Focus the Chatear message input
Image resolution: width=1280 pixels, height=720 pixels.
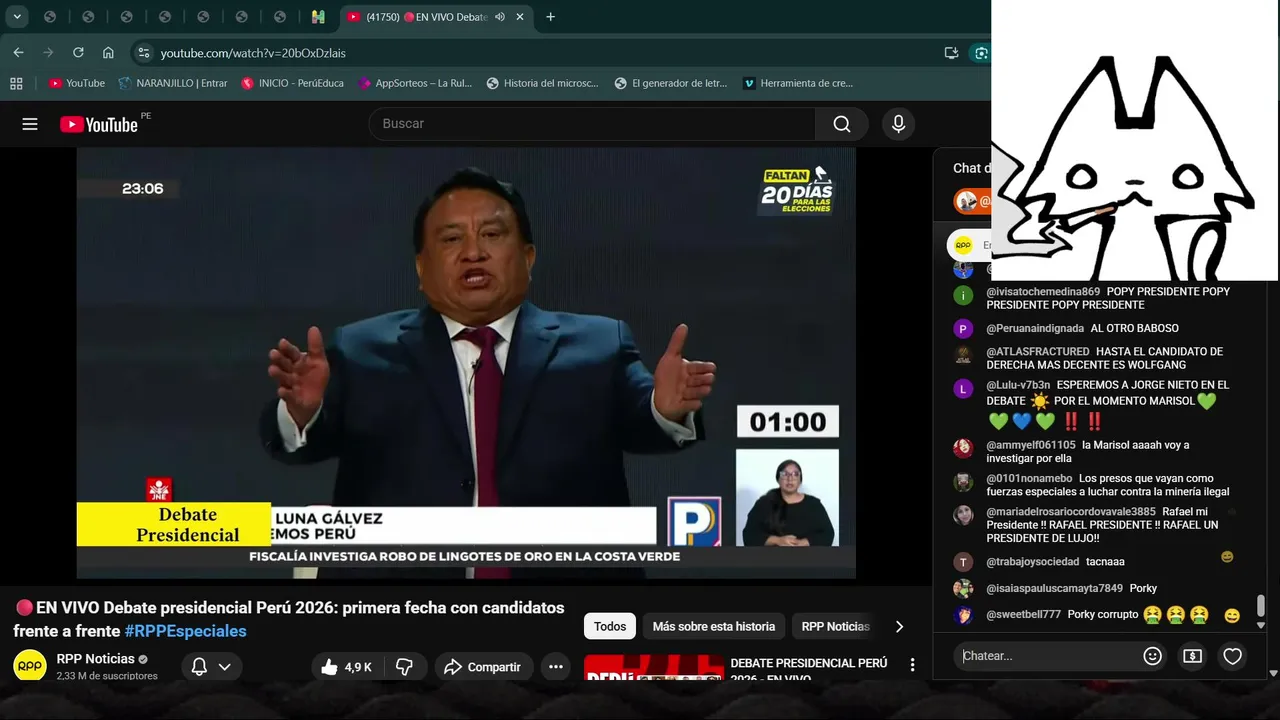tap(1045, 656)
